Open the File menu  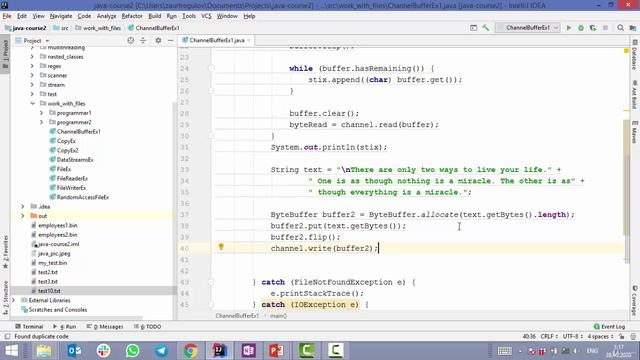point(7,16)
